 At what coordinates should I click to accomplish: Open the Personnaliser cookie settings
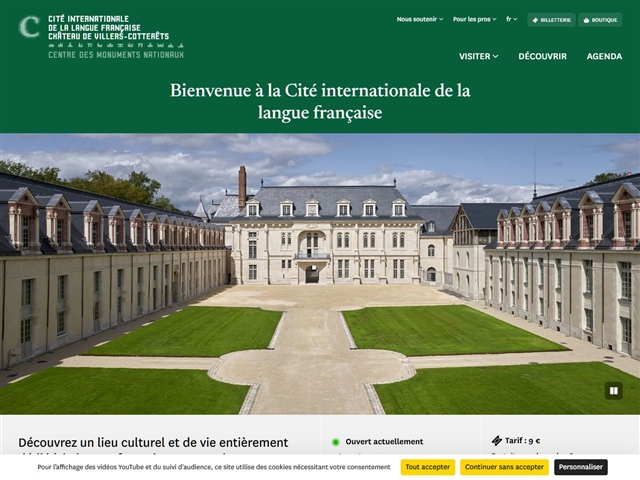(x=580, y=467)
